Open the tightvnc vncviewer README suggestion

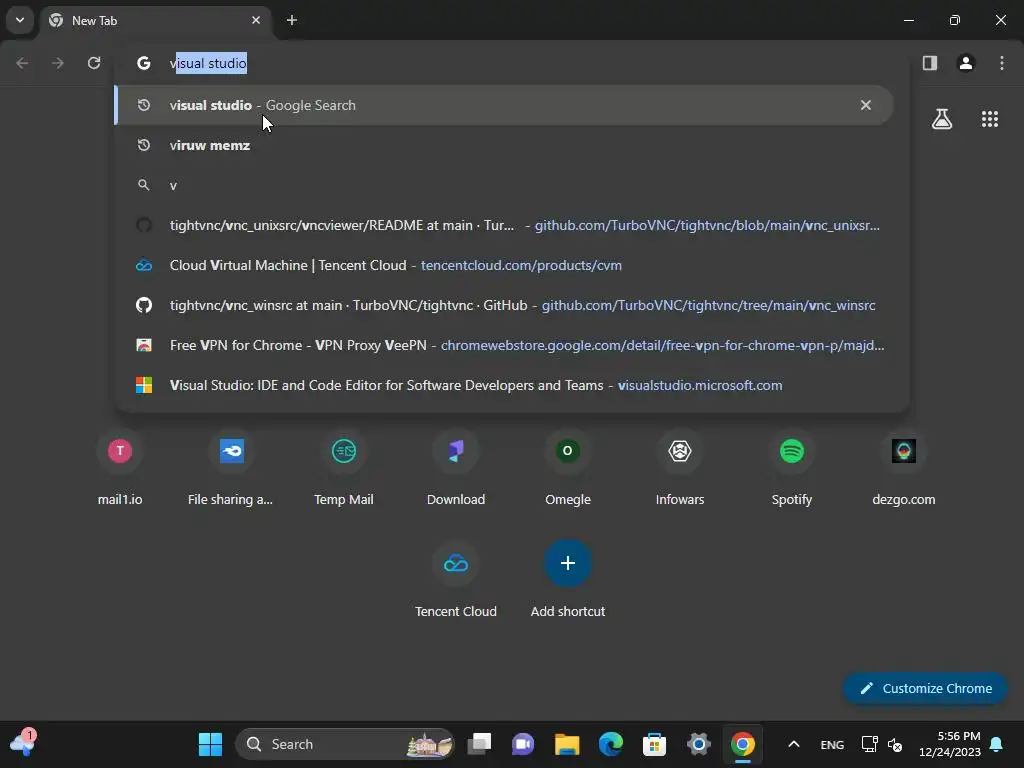[x=504, y=225]
